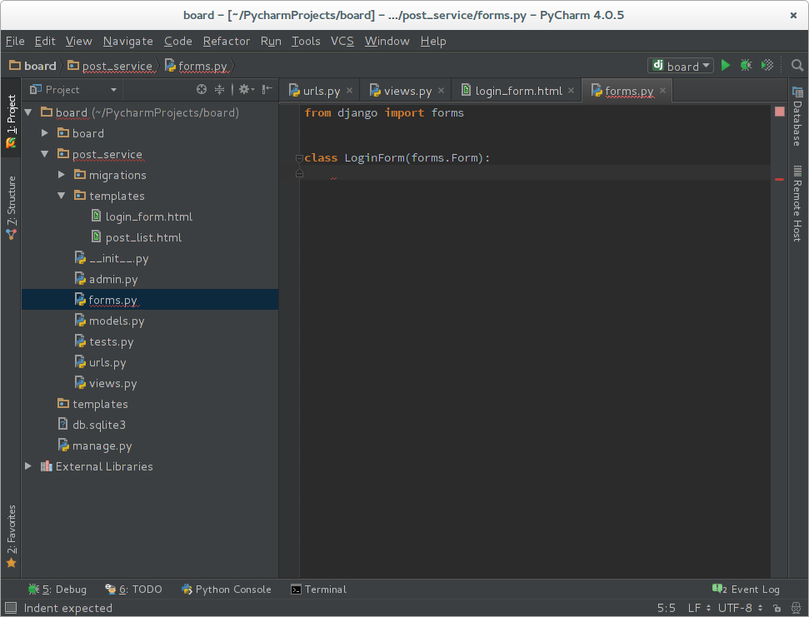Expand the inner board folder
This screenshot has height=617, width=809.
45,133
